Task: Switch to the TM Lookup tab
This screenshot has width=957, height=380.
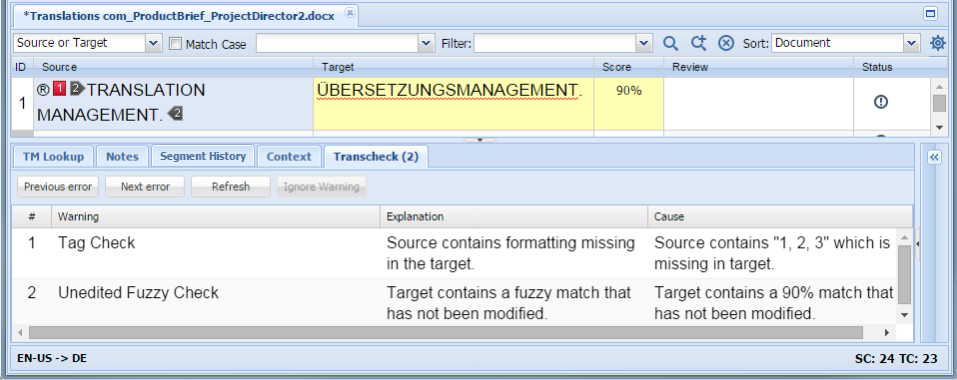Action: pos(53,157)
